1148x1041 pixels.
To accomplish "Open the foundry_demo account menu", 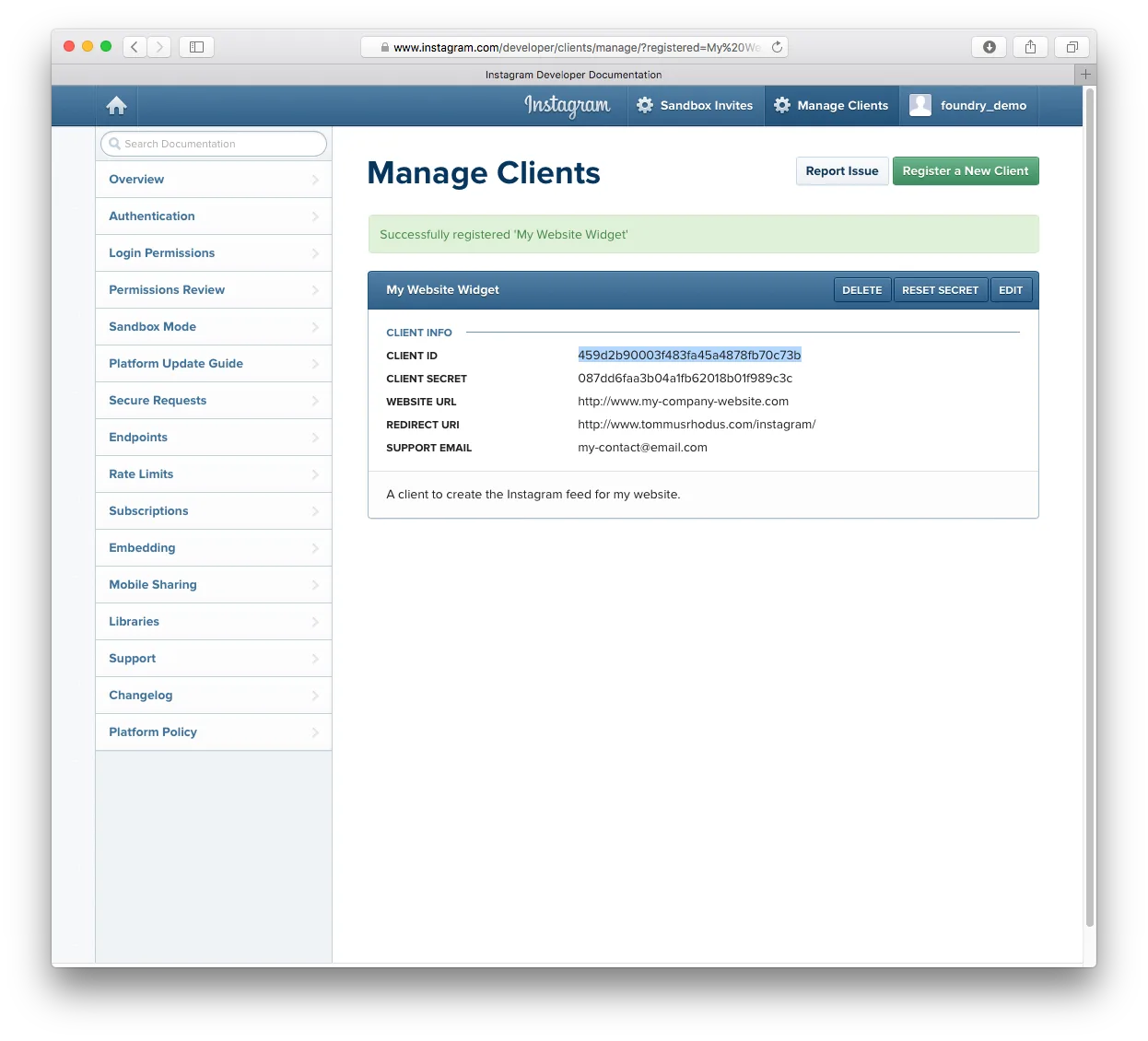I will pyautogui.click(x=968, y=106).
